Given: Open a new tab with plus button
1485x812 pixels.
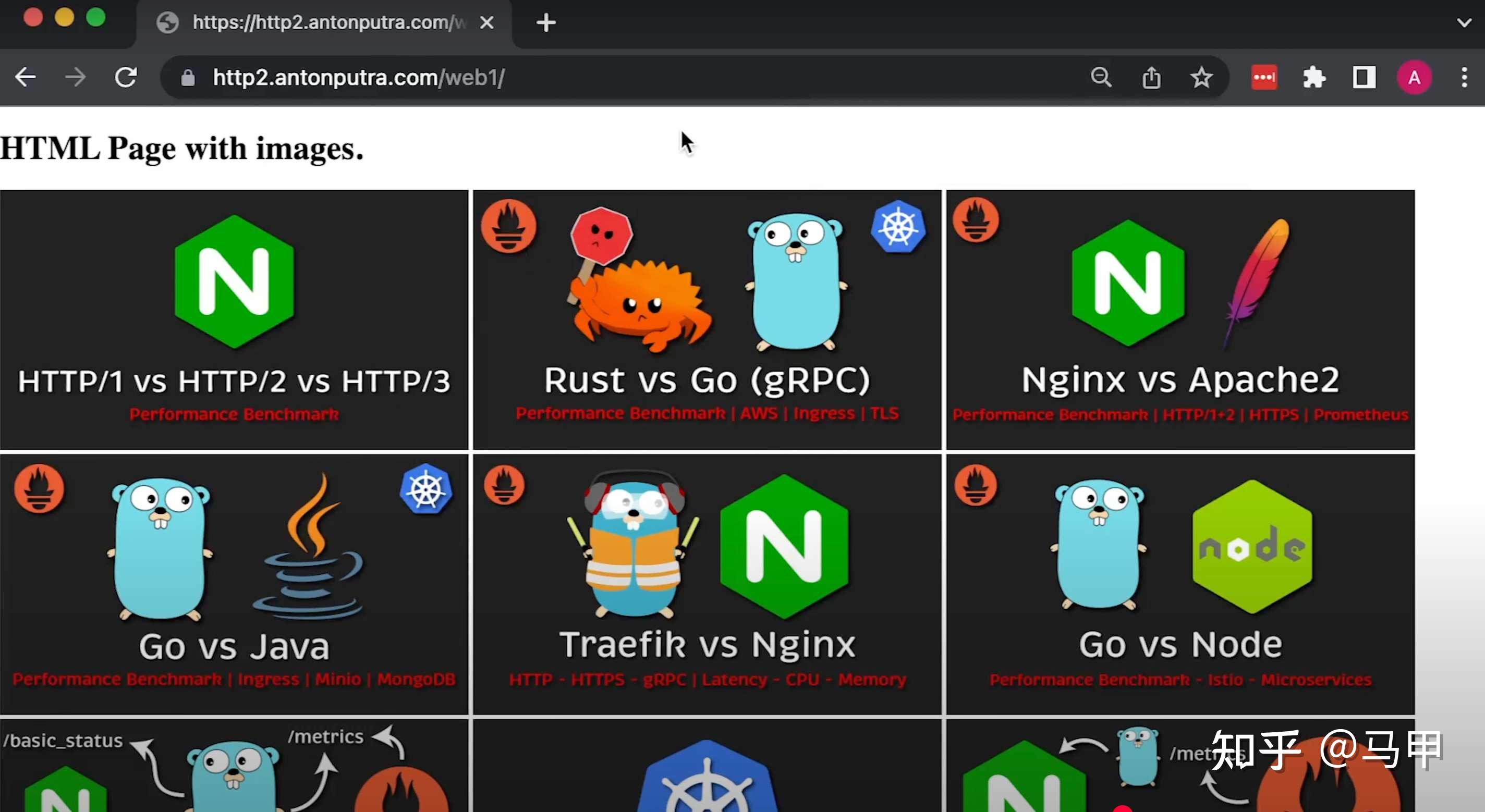Looking at the screenshot, I should [x=545, y=23].
